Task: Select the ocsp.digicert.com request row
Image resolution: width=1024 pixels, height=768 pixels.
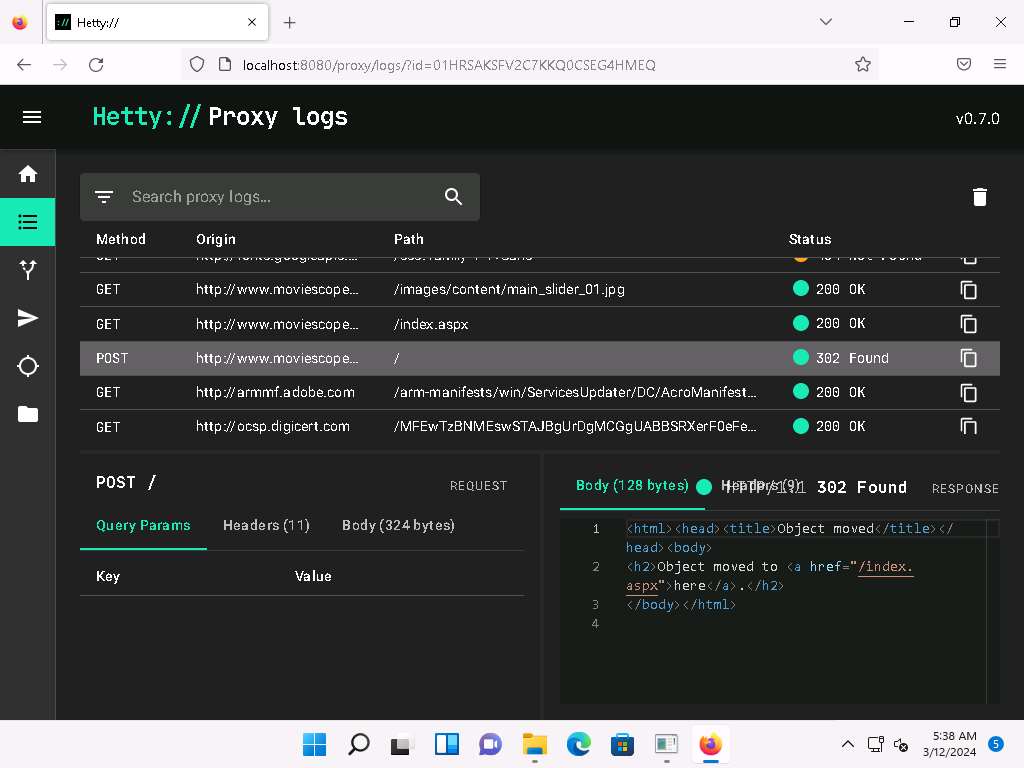Action: 510,427
